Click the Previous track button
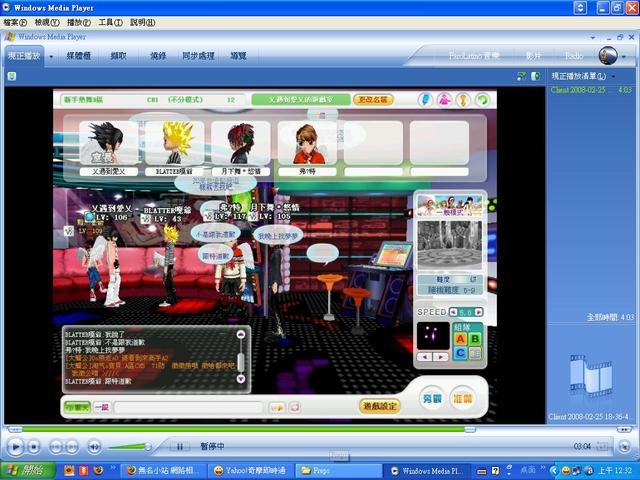Viewport: 640px width, 480px height. tap(56, 447)
